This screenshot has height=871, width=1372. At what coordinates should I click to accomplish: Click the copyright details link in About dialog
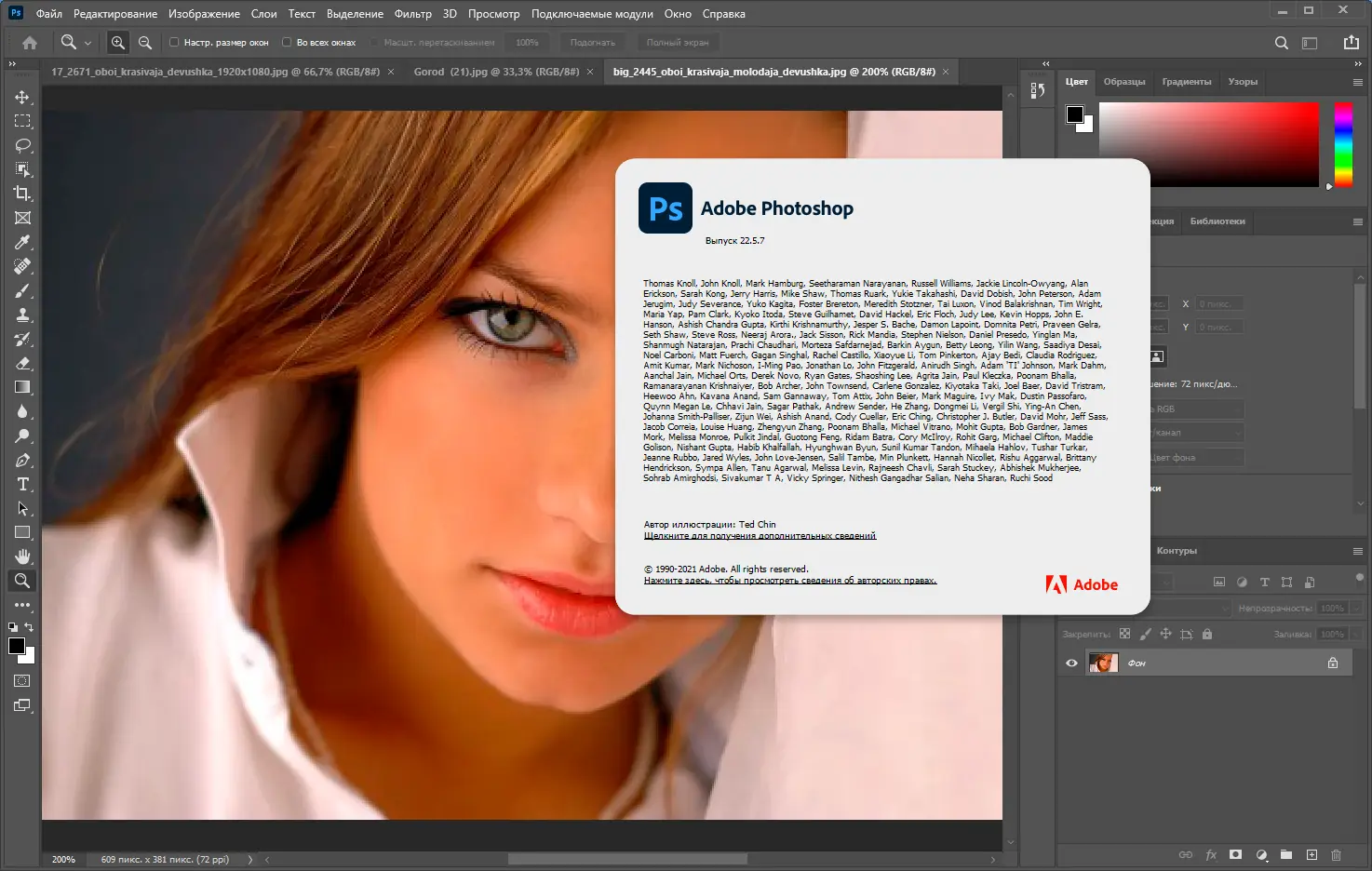click(789, 579)
